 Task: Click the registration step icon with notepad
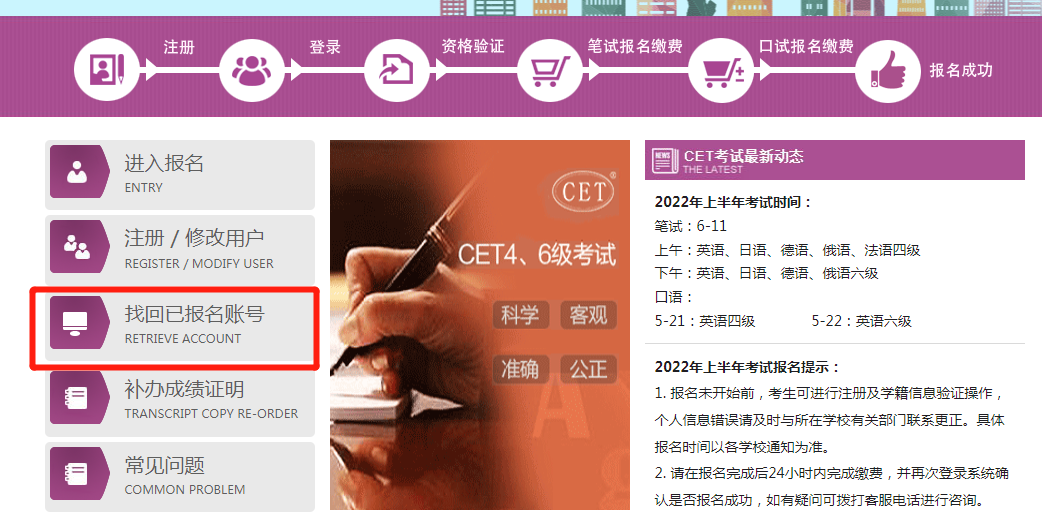[x=106, y=69]
